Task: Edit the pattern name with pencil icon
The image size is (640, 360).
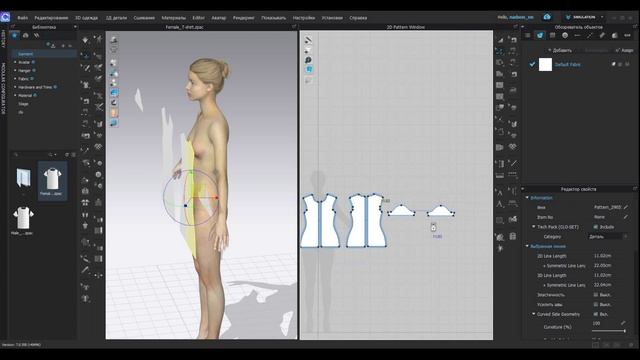Action: point(626,207)
